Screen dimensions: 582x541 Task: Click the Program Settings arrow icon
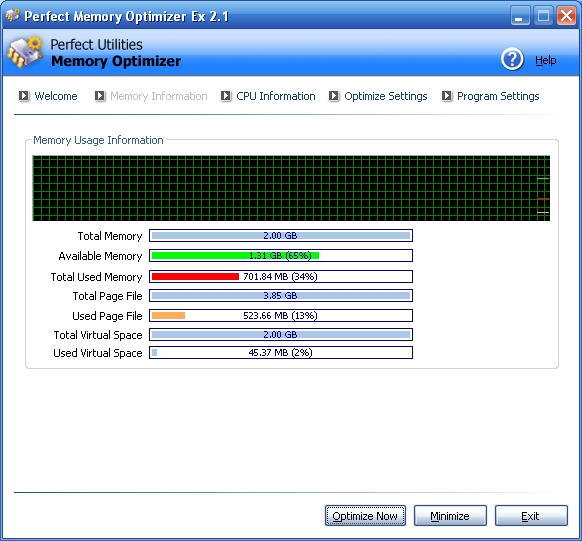tap(447, 96)
